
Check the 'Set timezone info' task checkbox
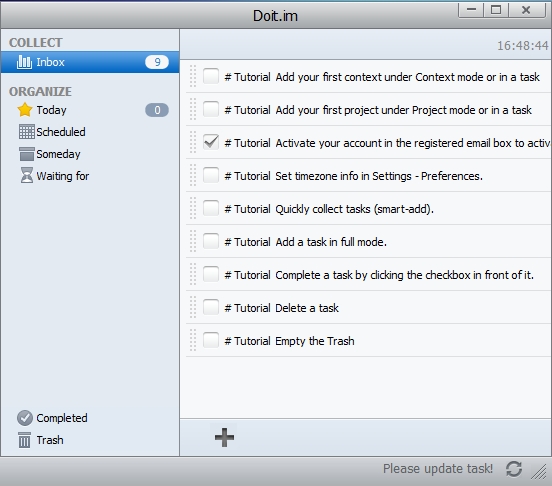pyautogui.click(x=211, y=175)
